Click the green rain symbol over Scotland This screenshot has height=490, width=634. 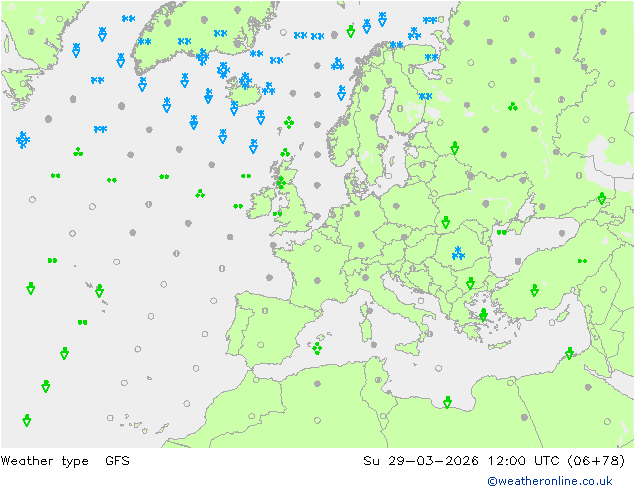pyautogui.click(x=281, y=183)
